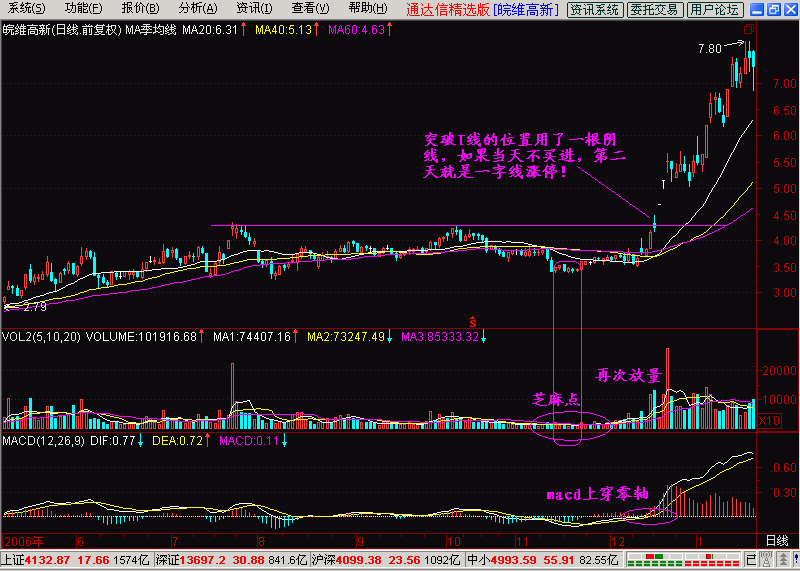The image size is (800, 571).
Task: Click the 资讯系统 button
Action: click(594, 10)
